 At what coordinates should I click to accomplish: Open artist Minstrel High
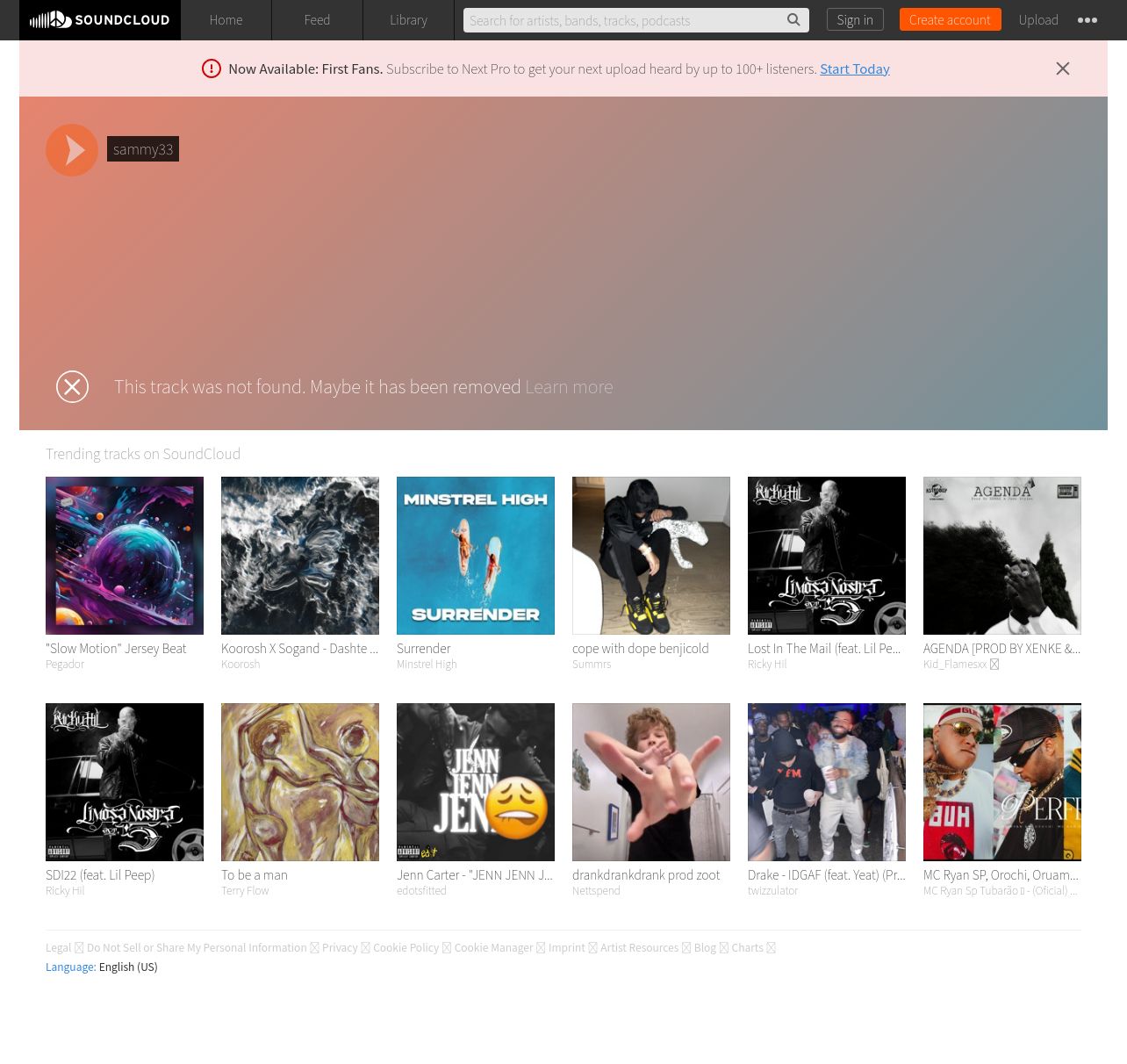pos(427,665)
